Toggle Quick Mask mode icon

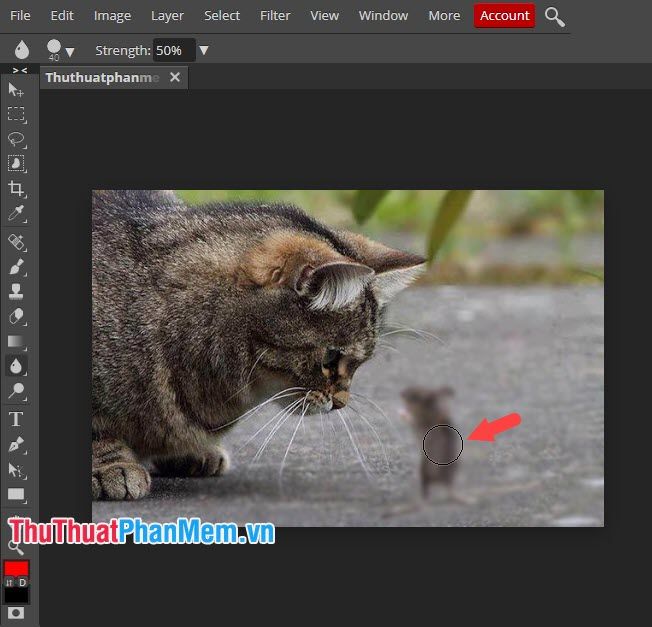(x=16, y=613)
